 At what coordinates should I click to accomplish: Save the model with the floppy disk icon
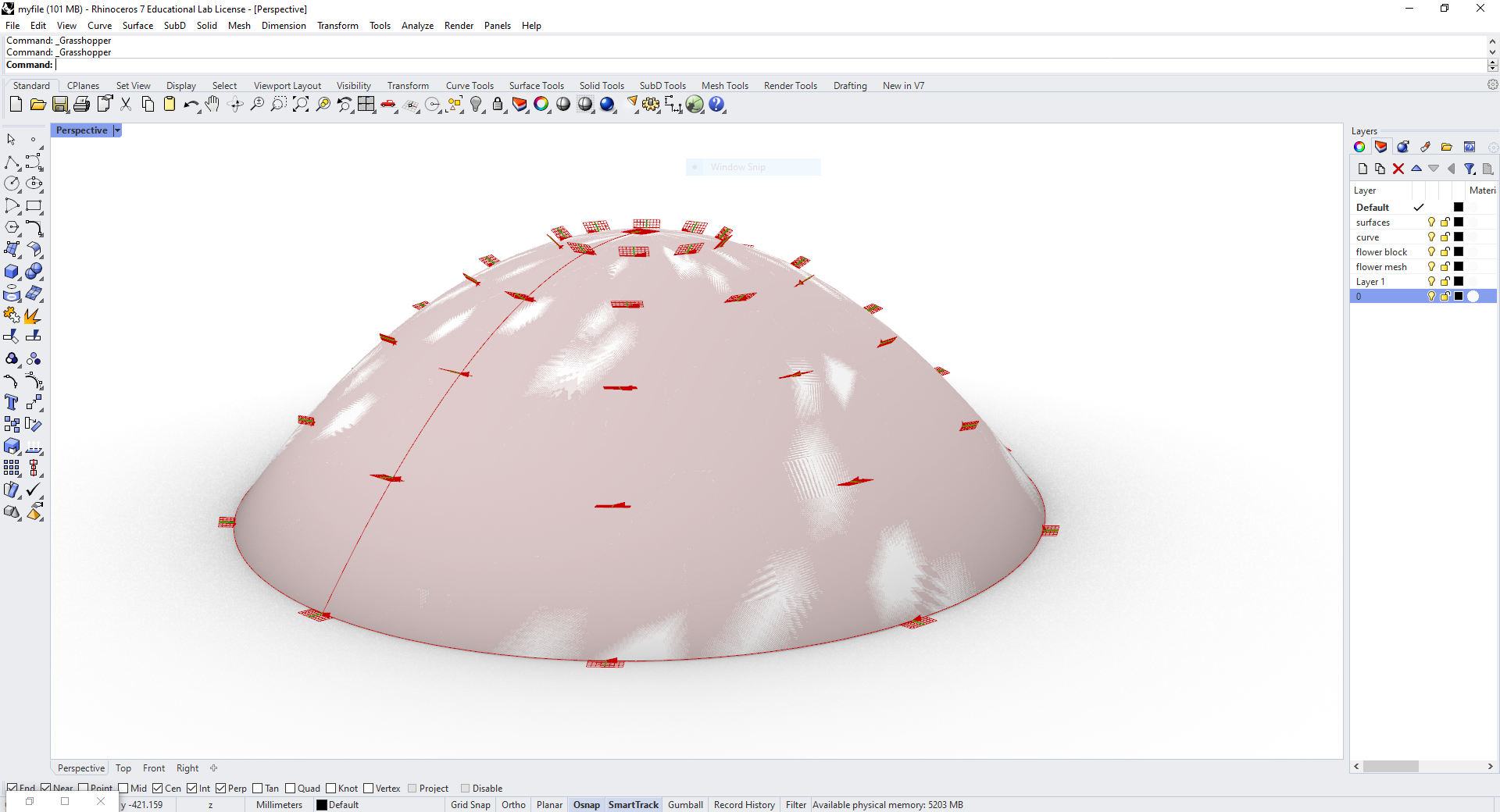coord(60,105)
